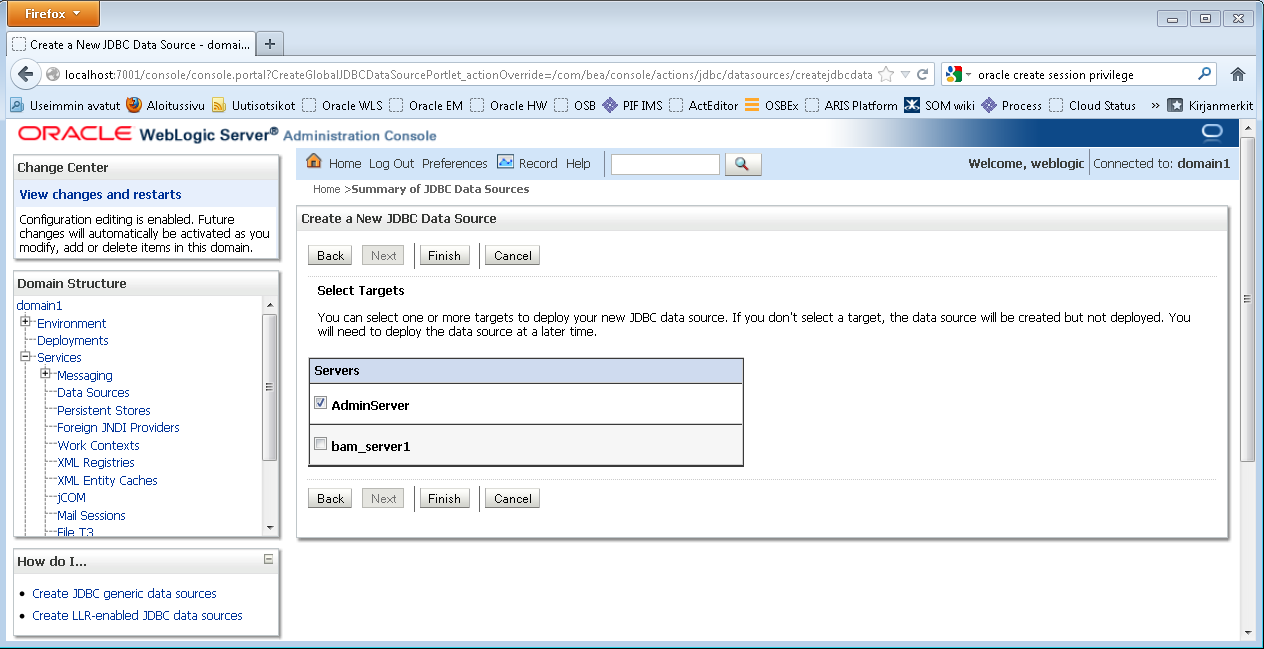Select Data Sources in domain tree
Image resolution: width=1264 pixels, height=649 pixels.
pos(93,392)
